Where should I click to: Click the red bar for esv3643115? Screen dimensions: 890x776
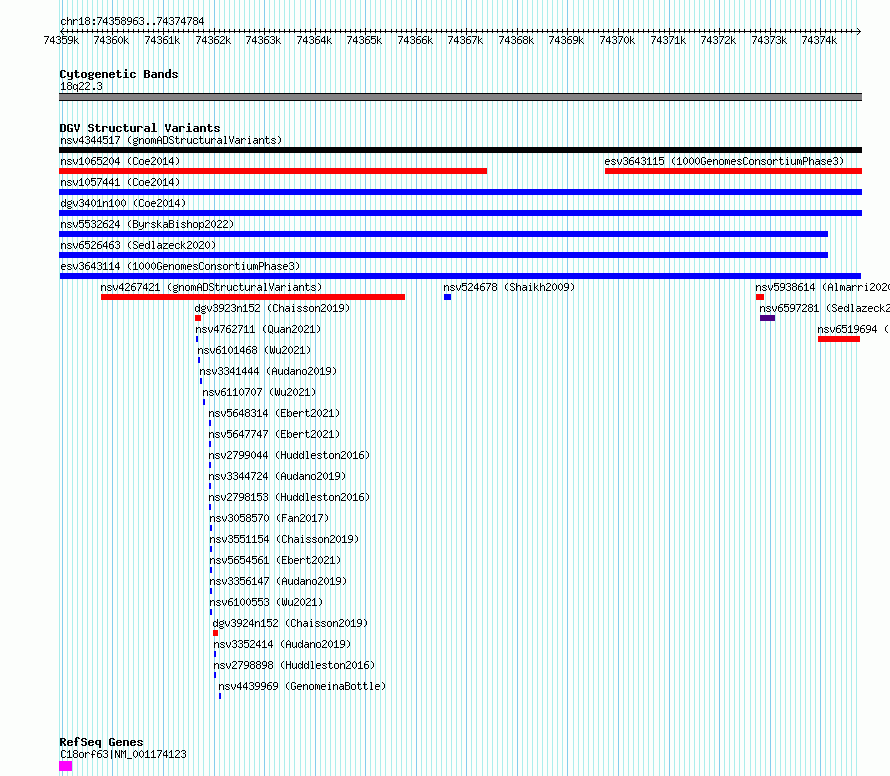coord(733,171)
